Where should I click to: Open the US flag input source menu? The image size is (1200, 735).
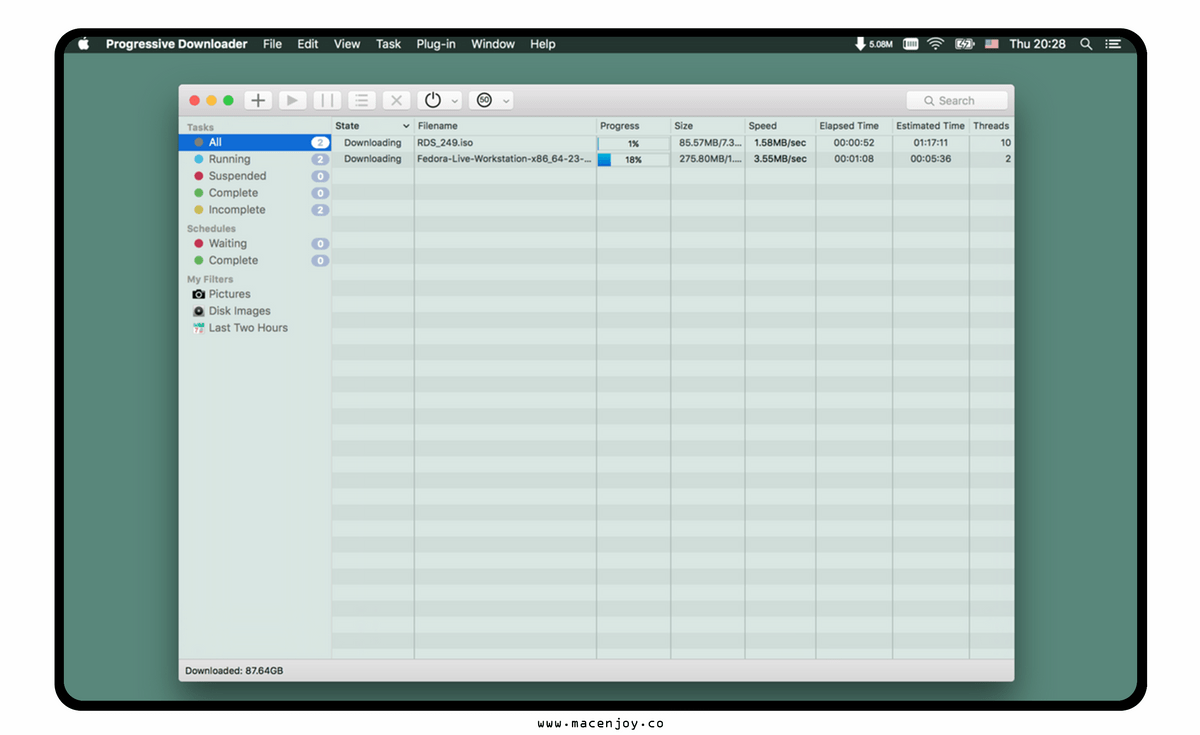(x=992, y=44)
